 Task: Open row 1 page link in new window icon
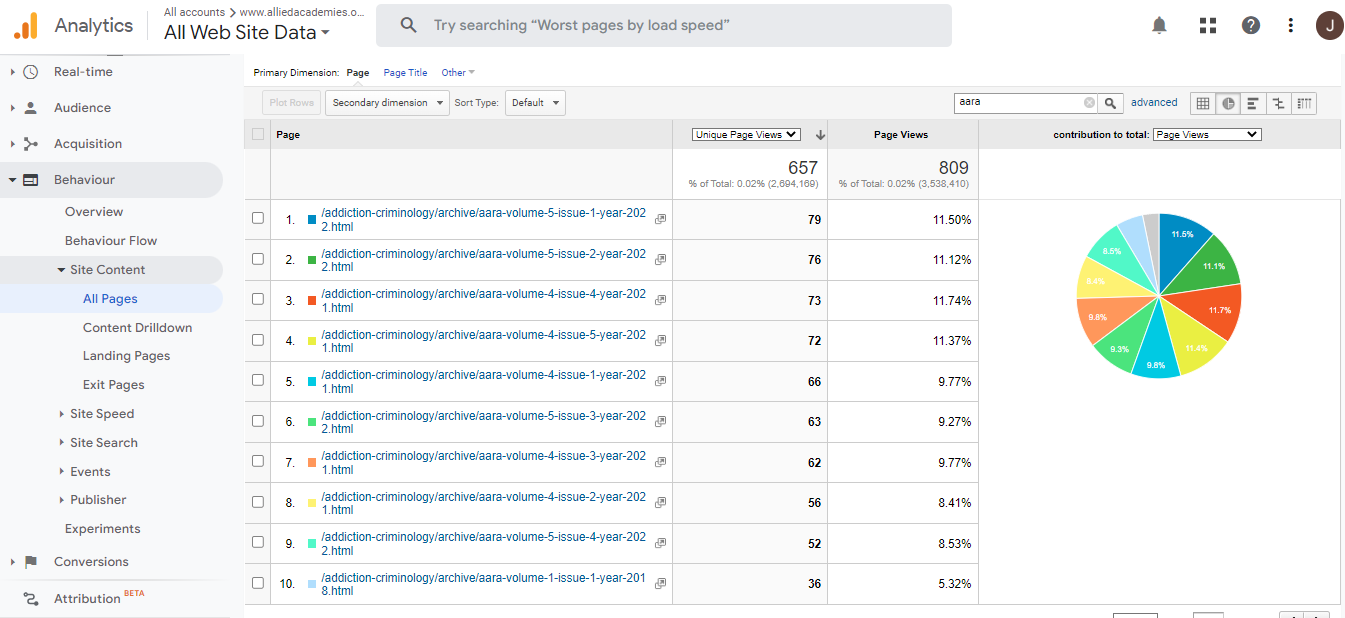click(660, 219)
